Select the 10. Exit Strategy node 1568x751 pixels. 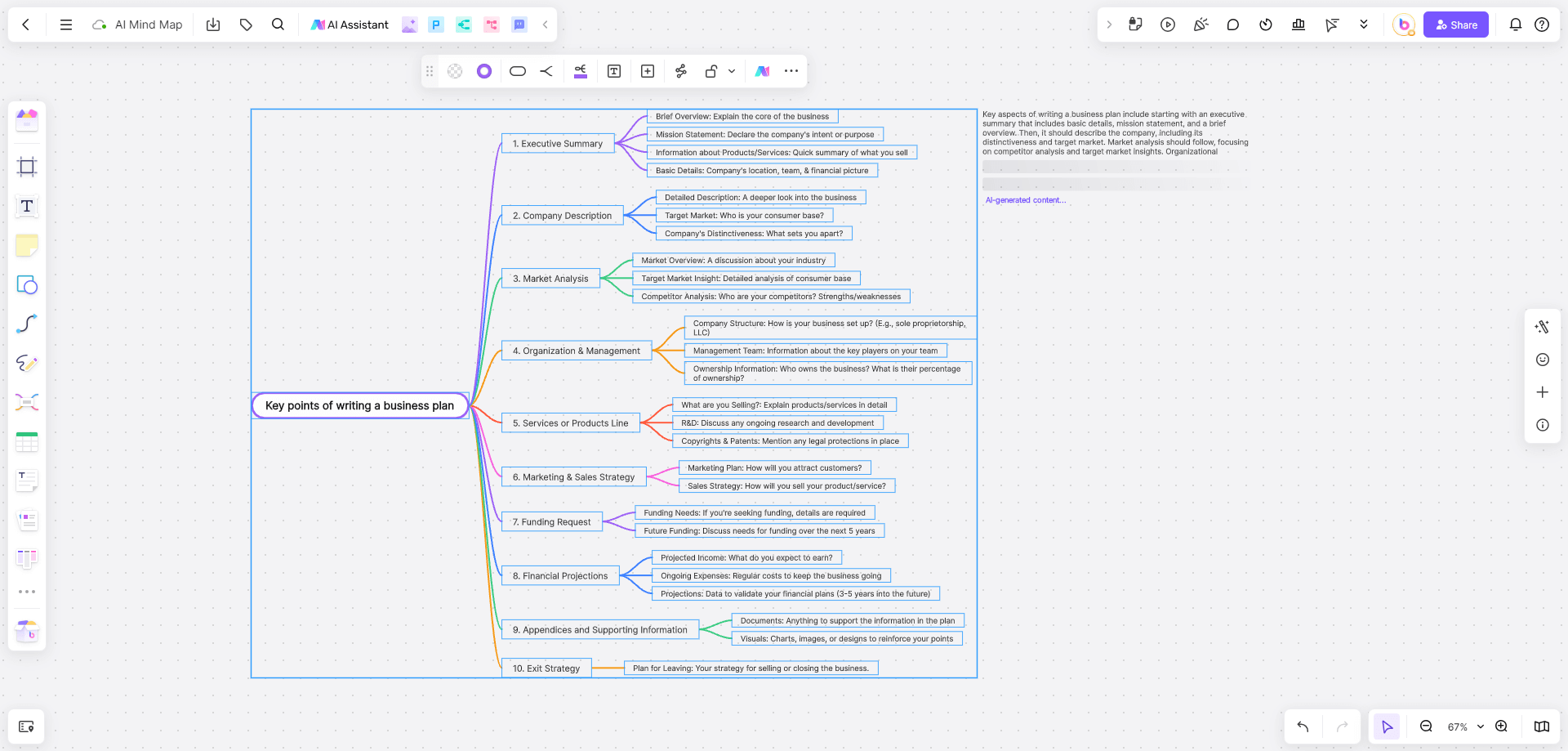[546, 668]
